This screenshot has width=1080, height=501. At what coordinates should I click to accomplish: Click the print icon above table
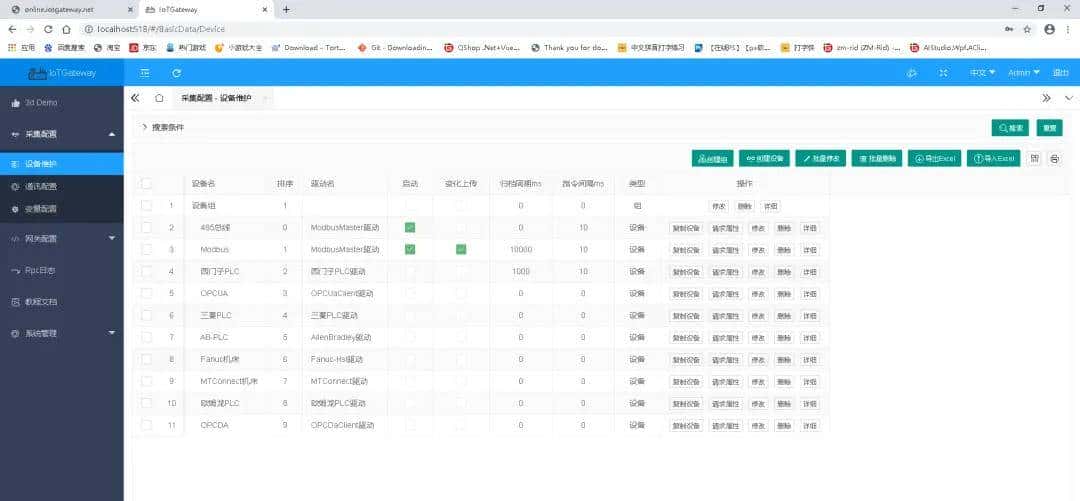pyautogui.click(x=1055, y=159)
